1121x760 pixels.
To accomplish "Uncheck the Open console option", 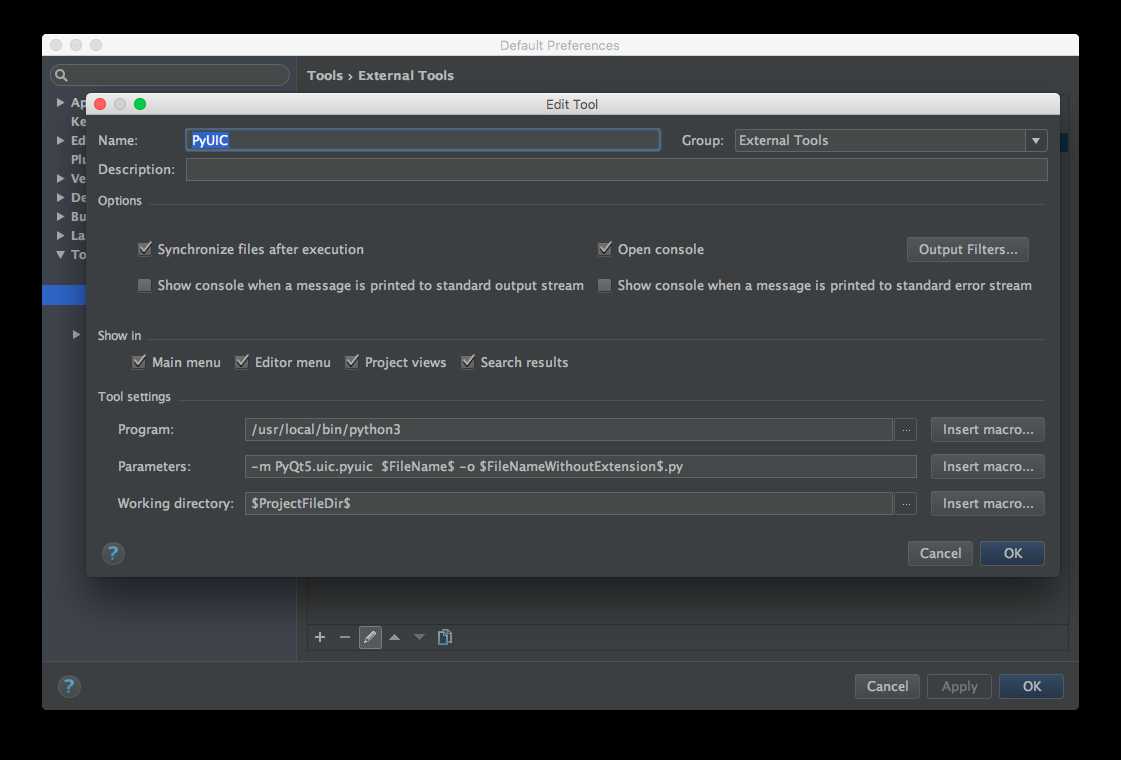I will click(x=605, y=249).
